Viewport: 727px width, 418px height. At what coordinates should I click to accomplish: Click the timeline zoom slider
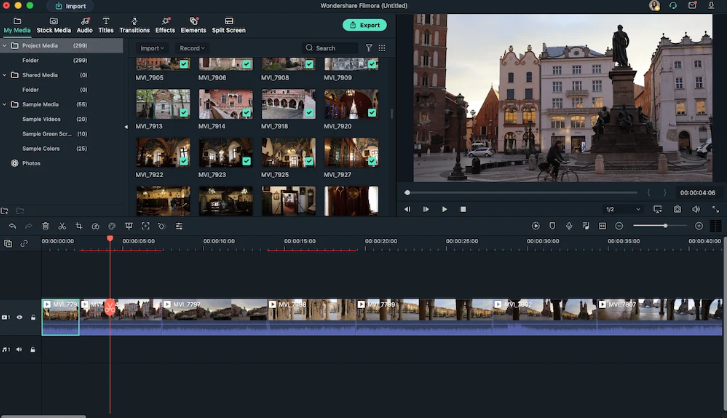click(x=660, y=226)
